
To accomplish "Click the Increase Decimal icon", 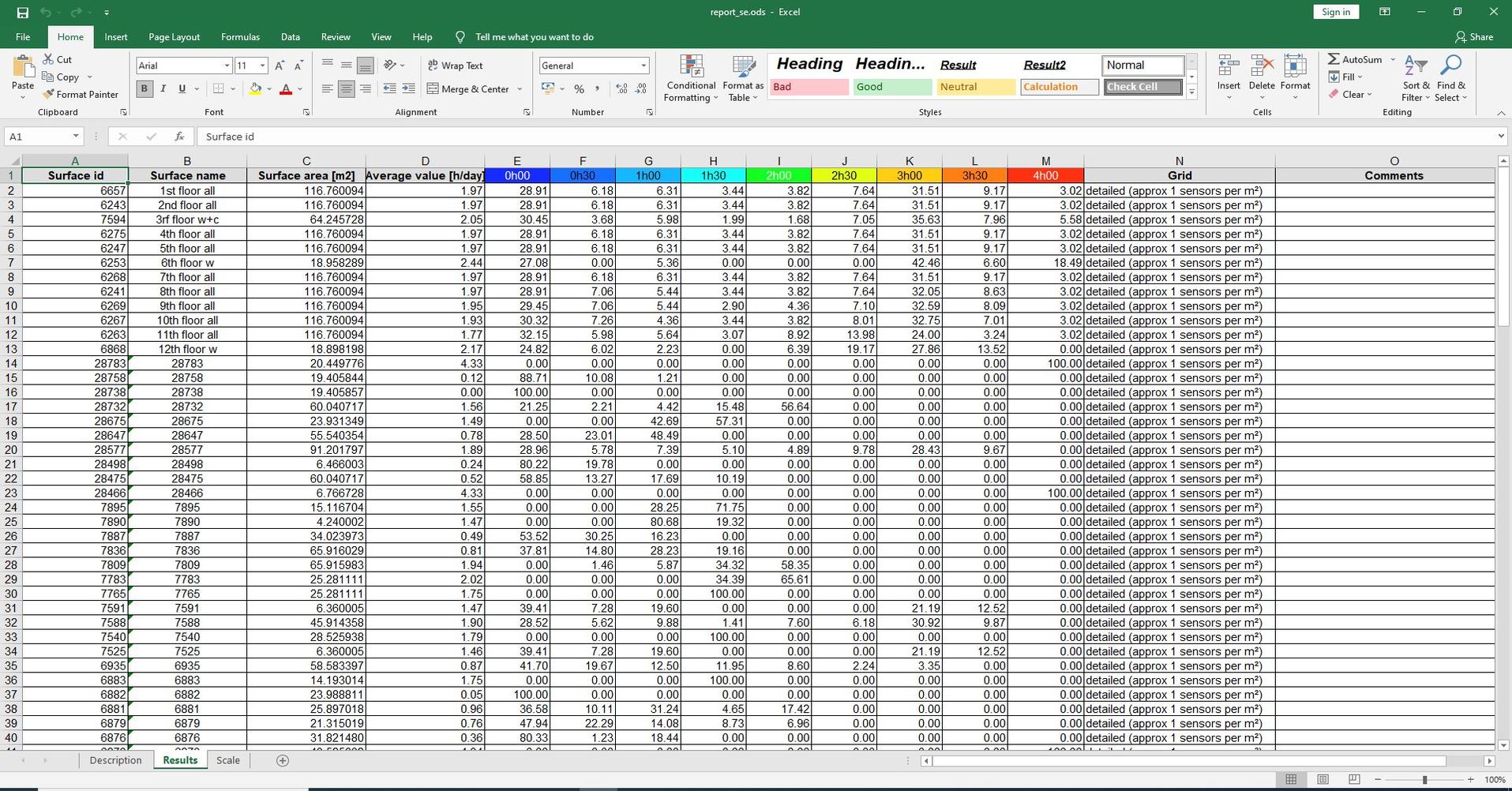I will point(621,88).
